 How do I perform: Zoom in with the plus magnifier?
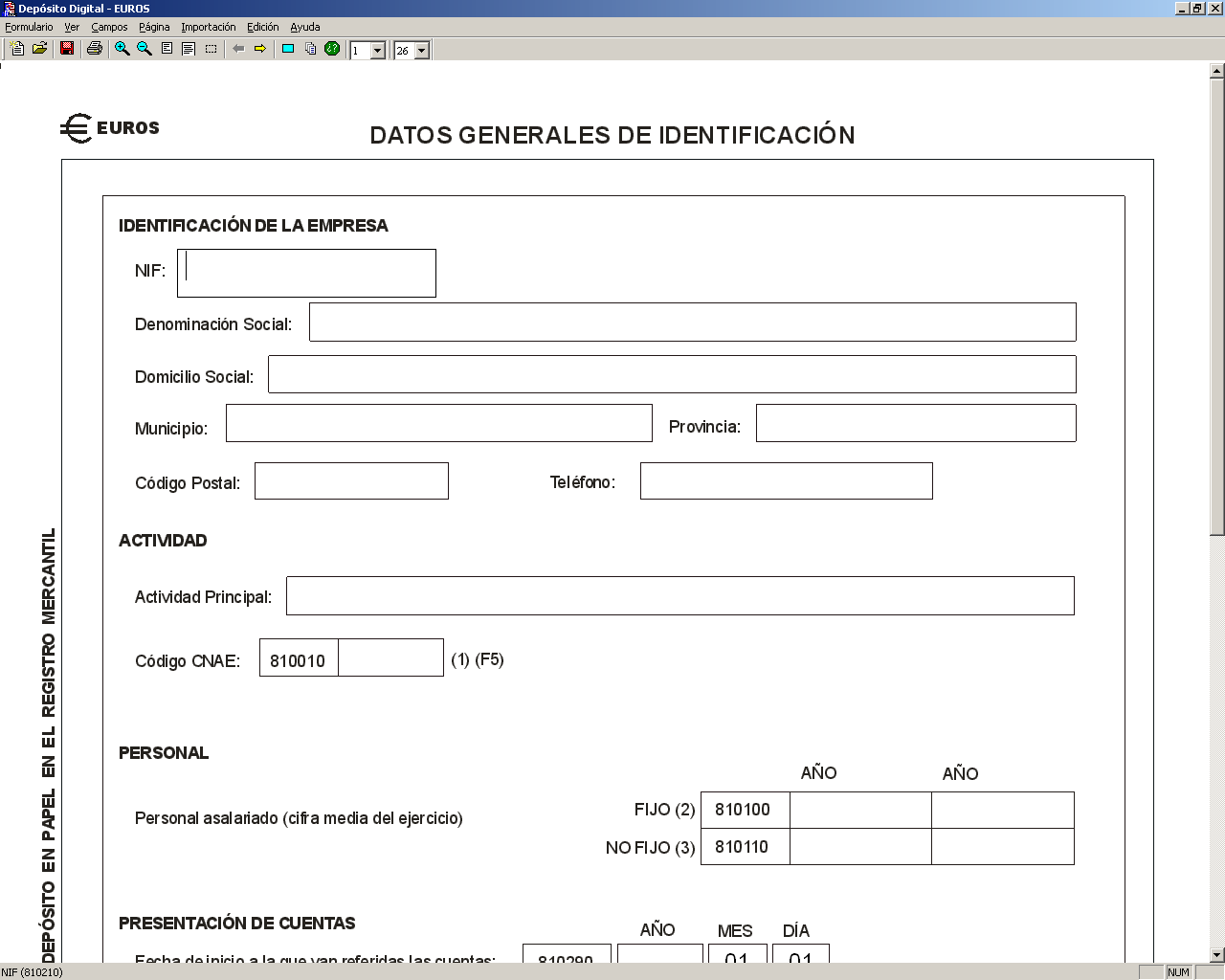122,49
